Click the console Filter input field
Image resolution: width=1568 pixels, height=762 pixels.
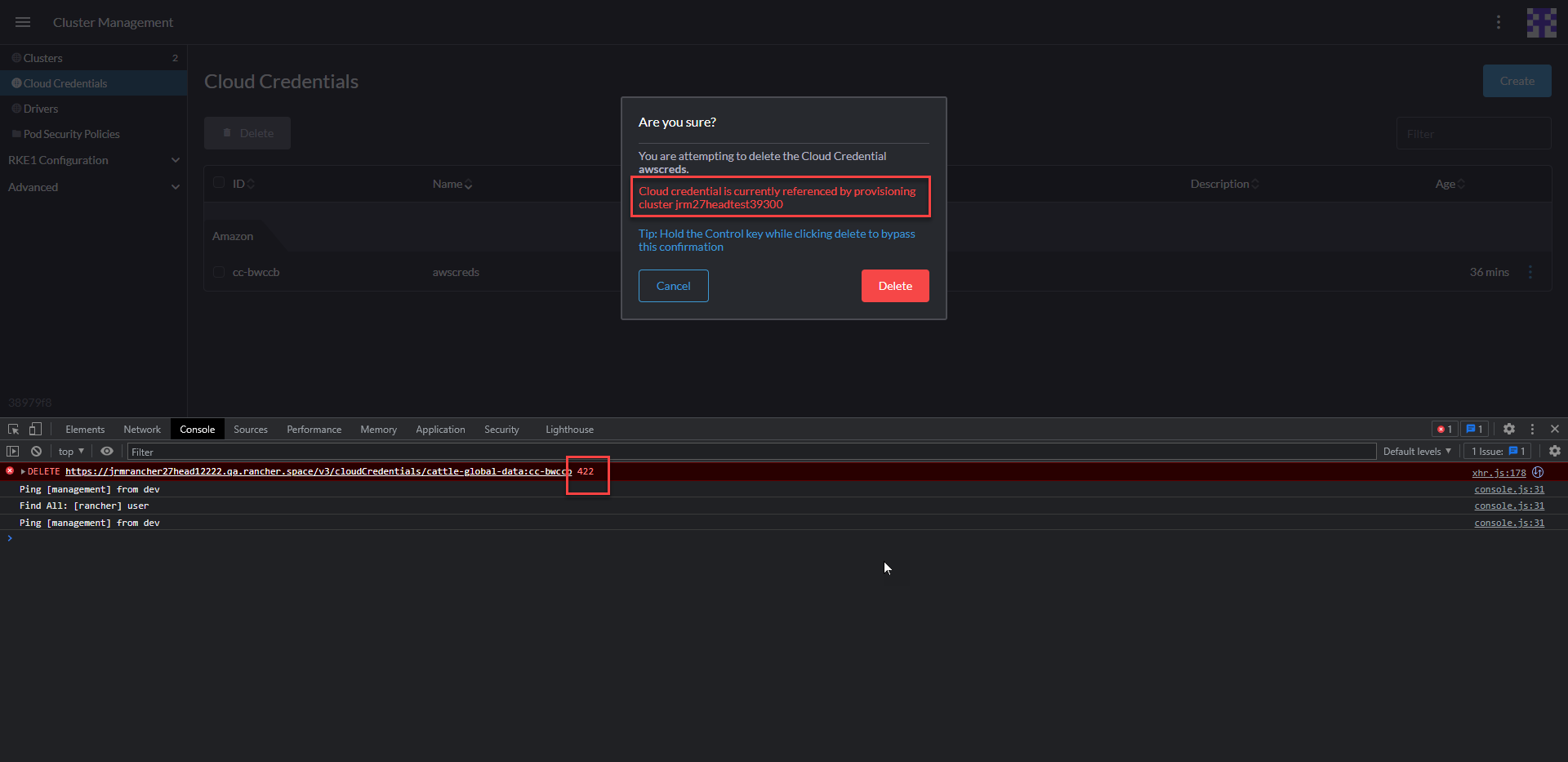327,451
